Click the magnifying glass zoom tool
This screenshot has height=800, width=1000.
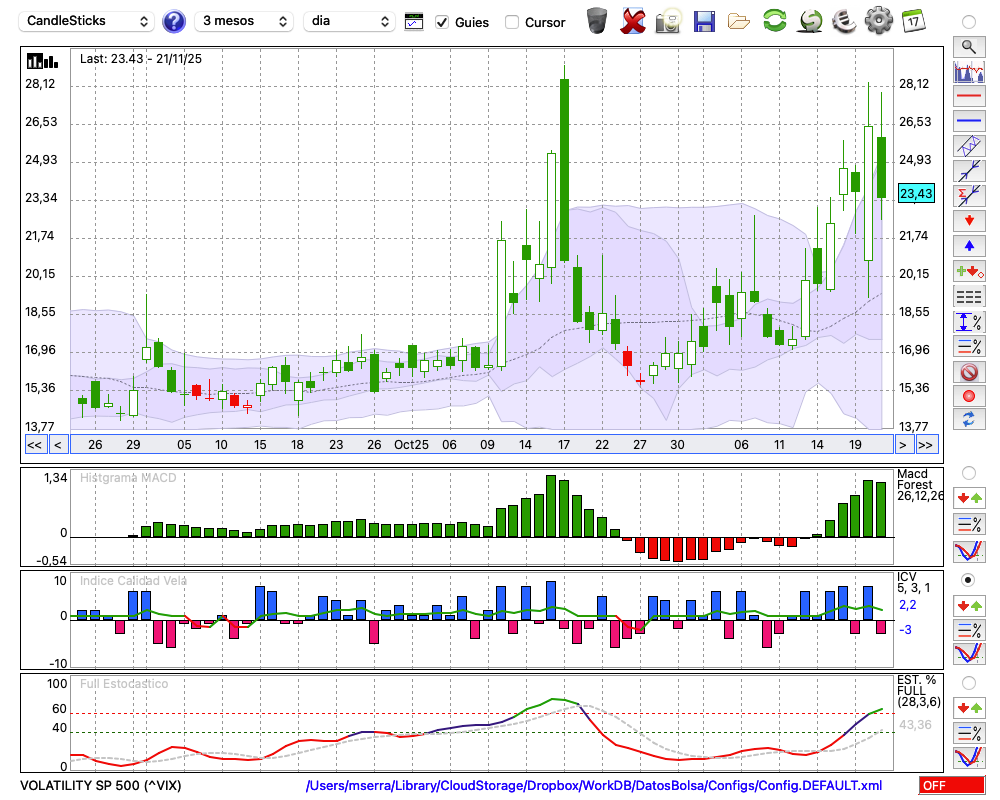click(x=968, y=46)
